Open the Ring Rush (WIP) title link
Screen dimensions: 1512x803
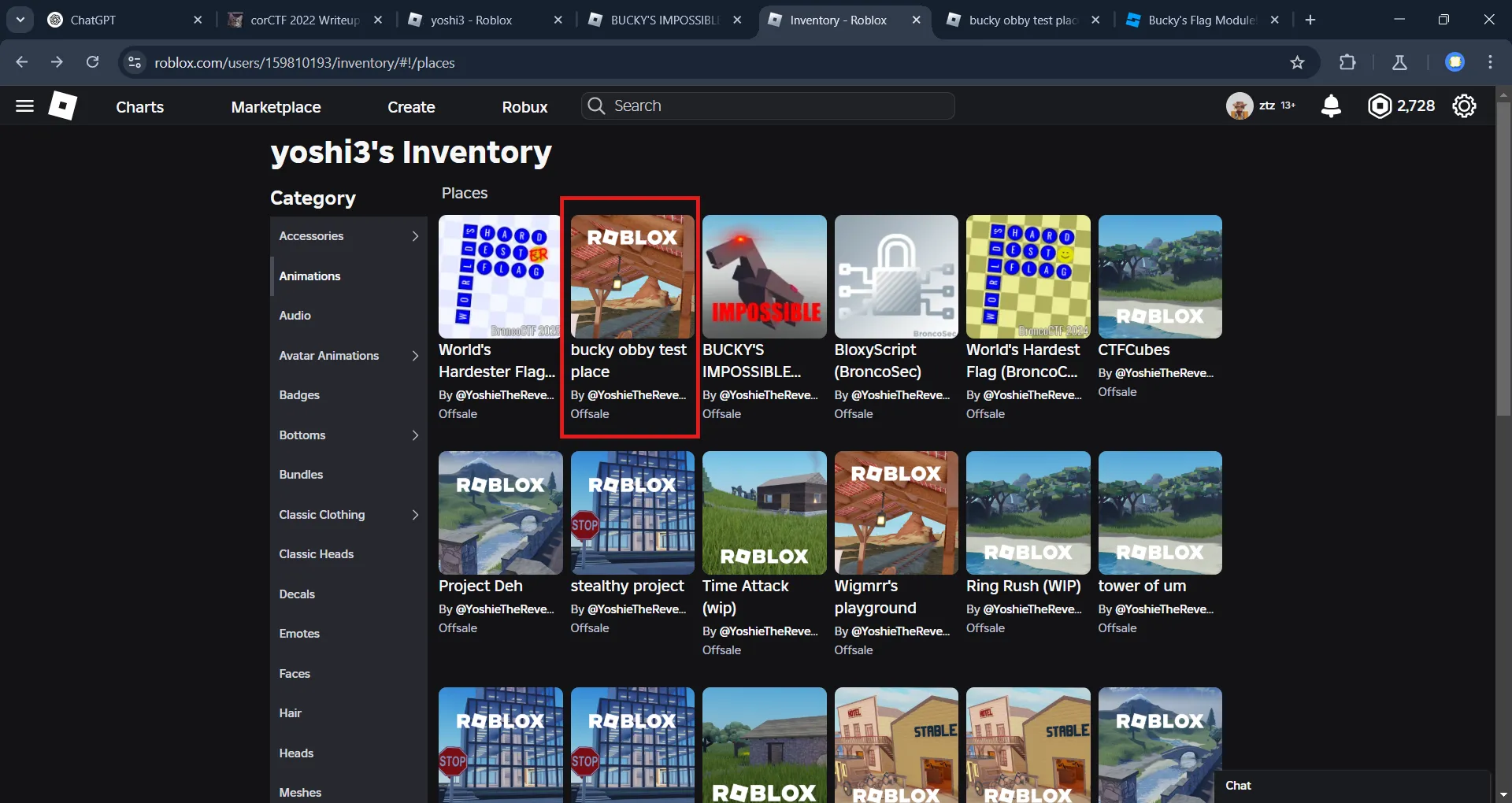[x=1023, y=587]
